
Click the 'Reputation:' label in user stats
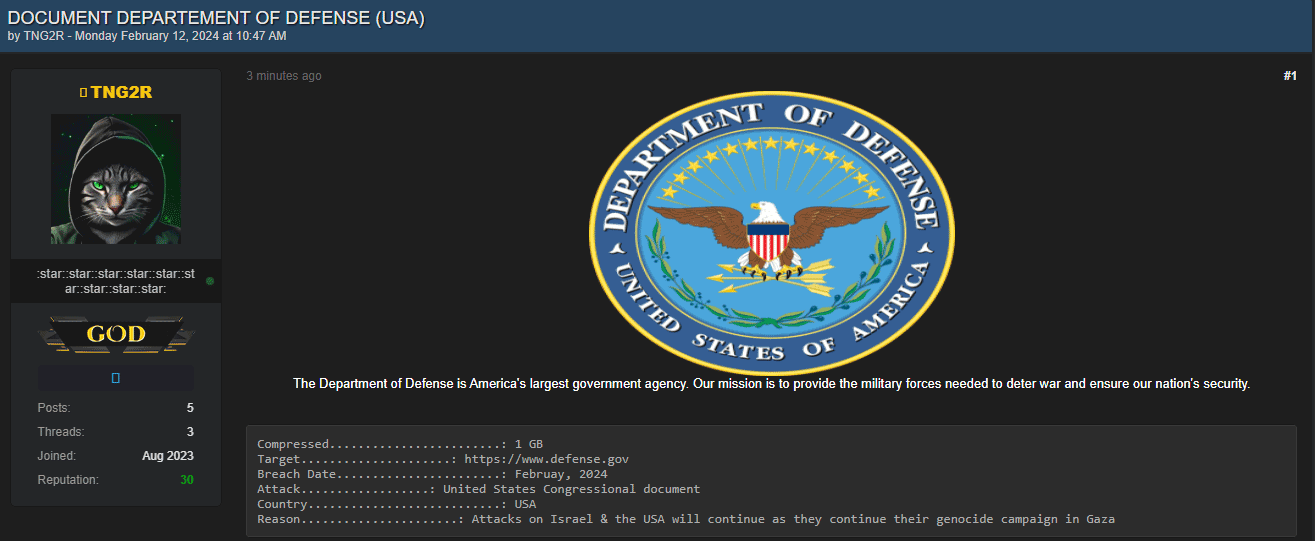[x=68, y=480]
